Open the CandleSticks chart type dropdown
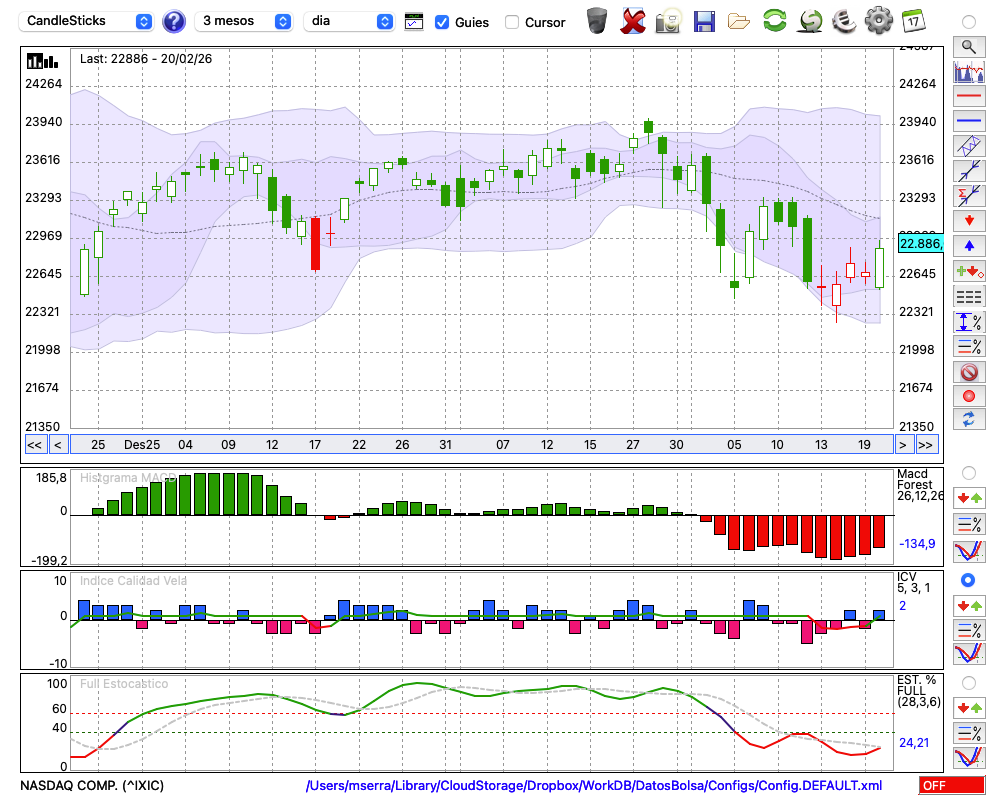Screen dimensions: 1000x800 tap(86, 22)
